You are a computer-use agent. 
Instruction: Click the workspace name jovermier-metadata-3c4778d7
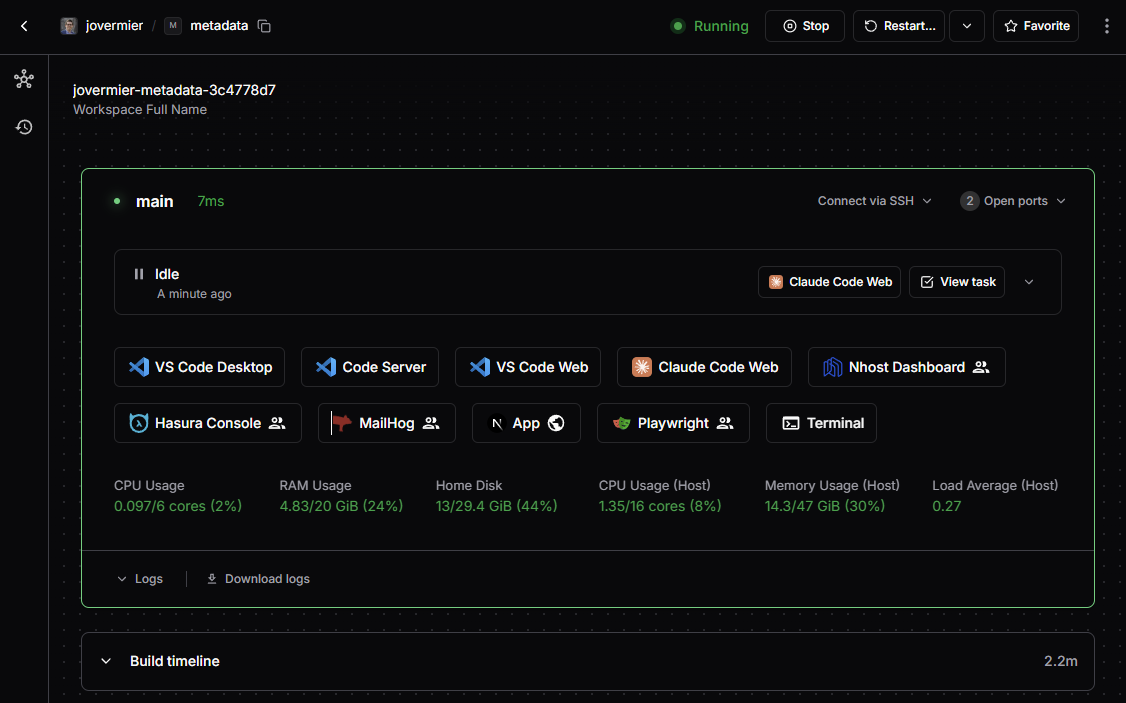[175, 90]
